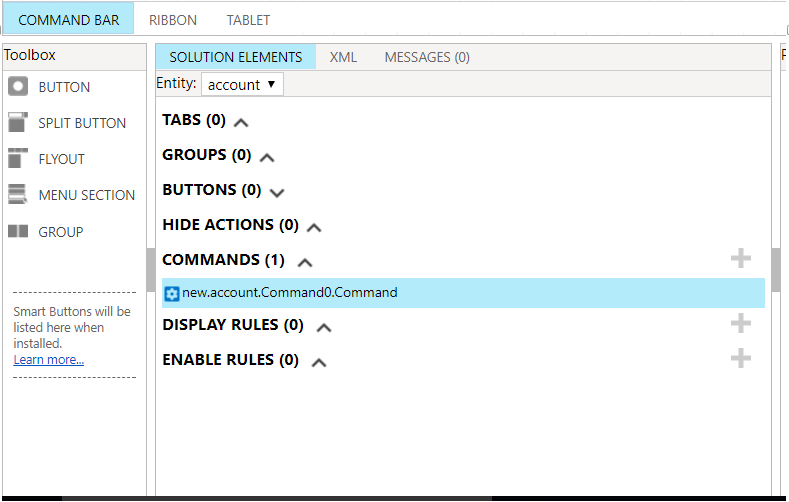Expand the Buttons (0) section
This screenshot has height=502, width=789.
click(x=277, y=192)
